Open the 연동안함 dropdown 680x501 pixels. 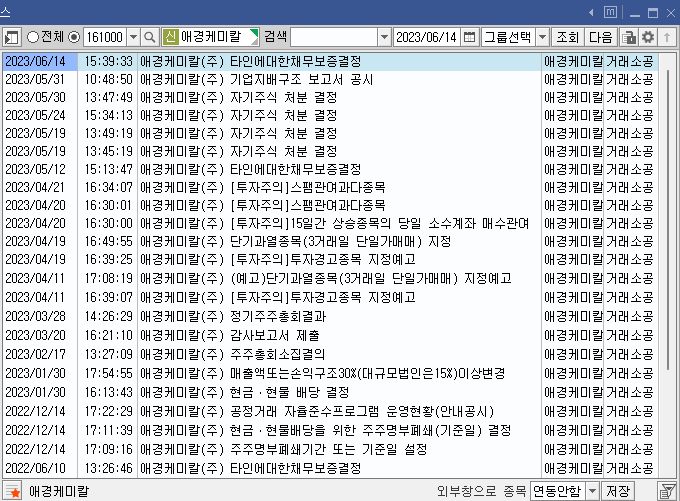pos(592,491)
